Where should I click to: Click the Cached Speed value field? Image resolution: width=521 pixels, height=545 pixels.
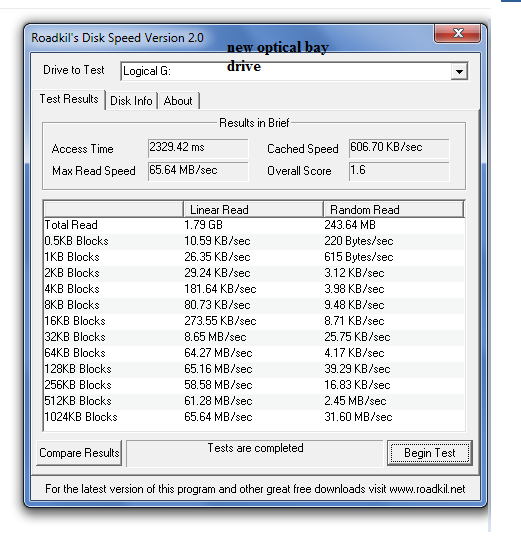(399, 148)
